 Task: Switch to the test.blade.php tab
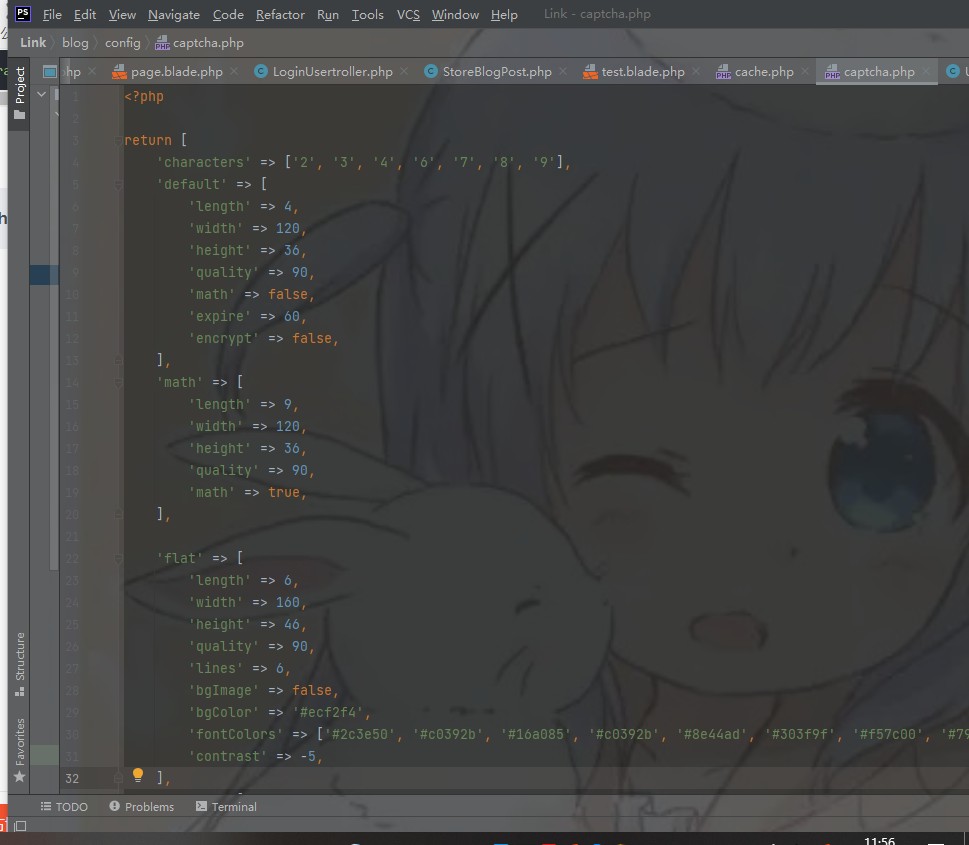643,72
